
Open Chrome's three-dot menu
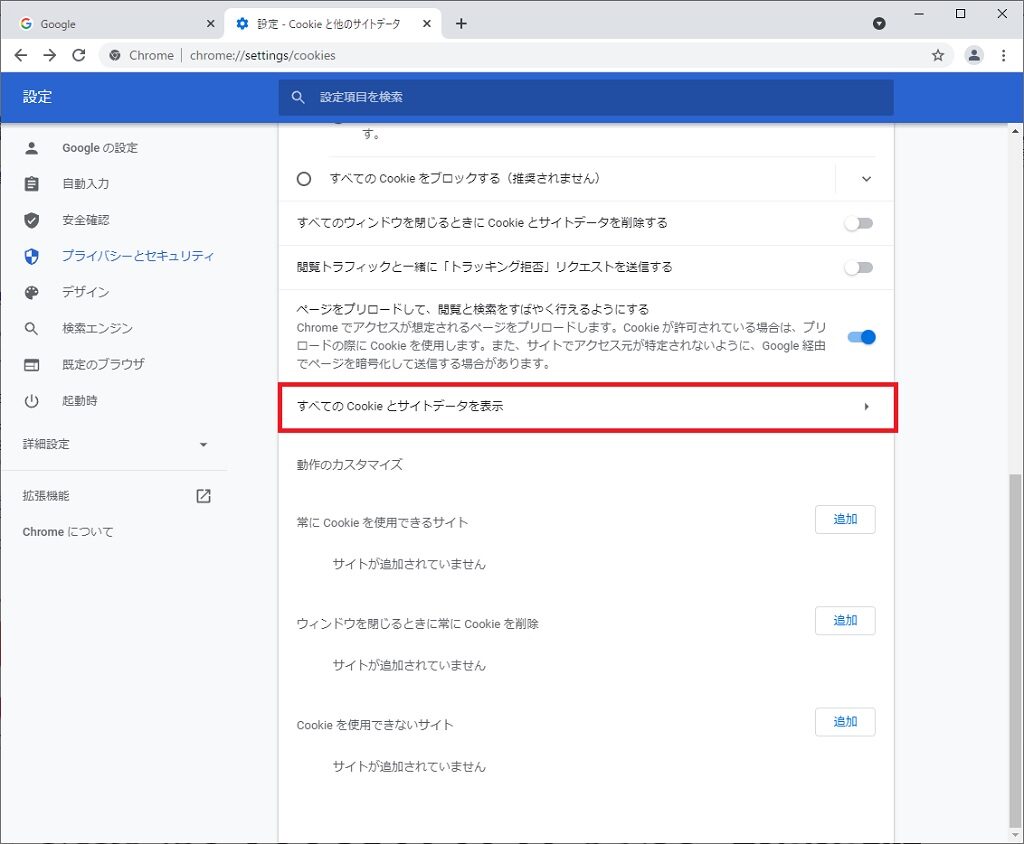pyautogui.click(x=1003, y=56)
